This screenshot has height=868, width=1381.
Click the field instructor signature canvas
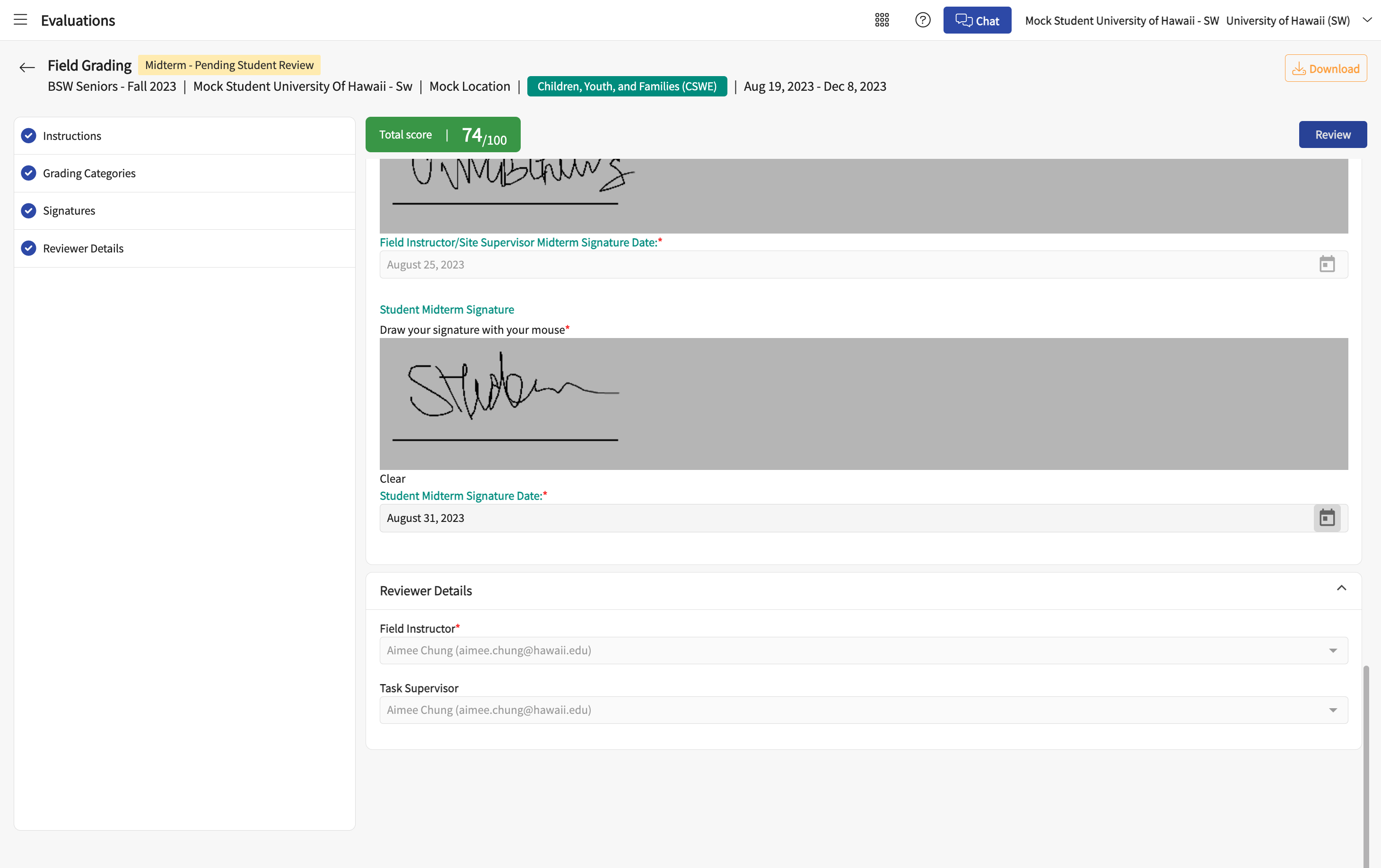(x=863, y=196)
